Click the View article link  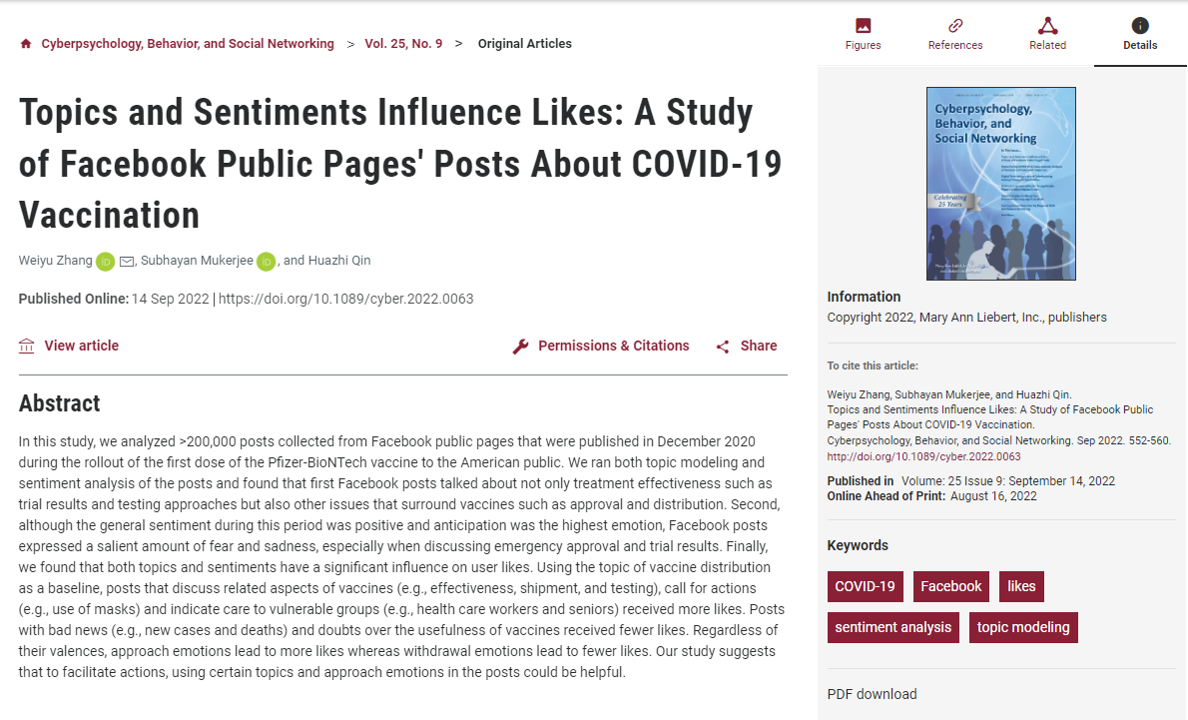tap(81, 346)
